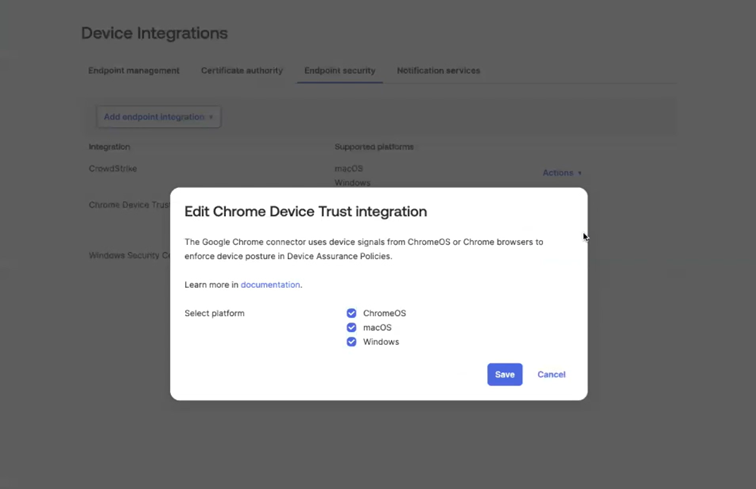Viewport: 756px width, 489px height.
Task: Toggle the ChromeOS platform checkbox
Action: pos(351,313)
